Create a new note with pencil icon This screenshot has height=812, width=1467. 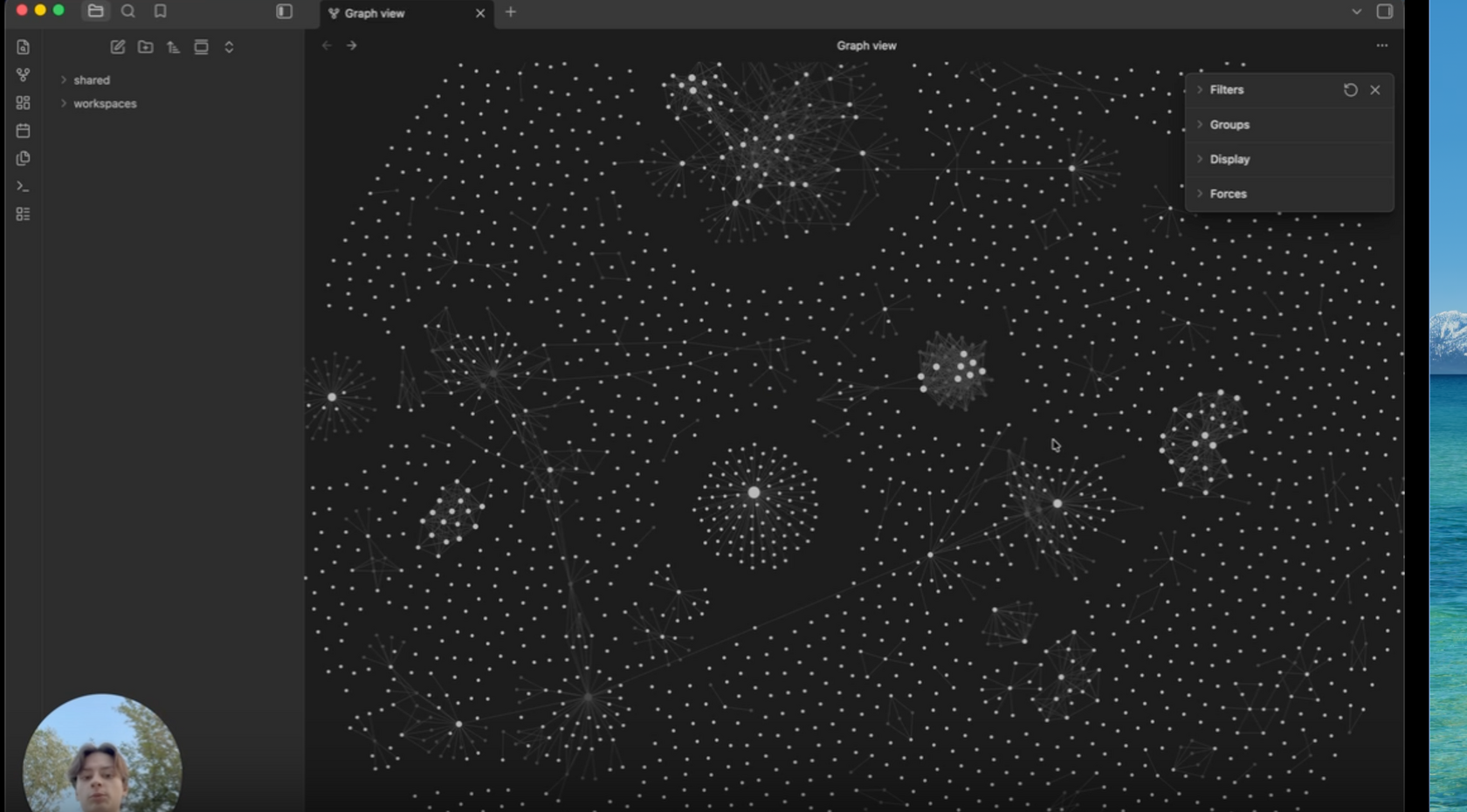pyautogui.click(x=118, y=47)
